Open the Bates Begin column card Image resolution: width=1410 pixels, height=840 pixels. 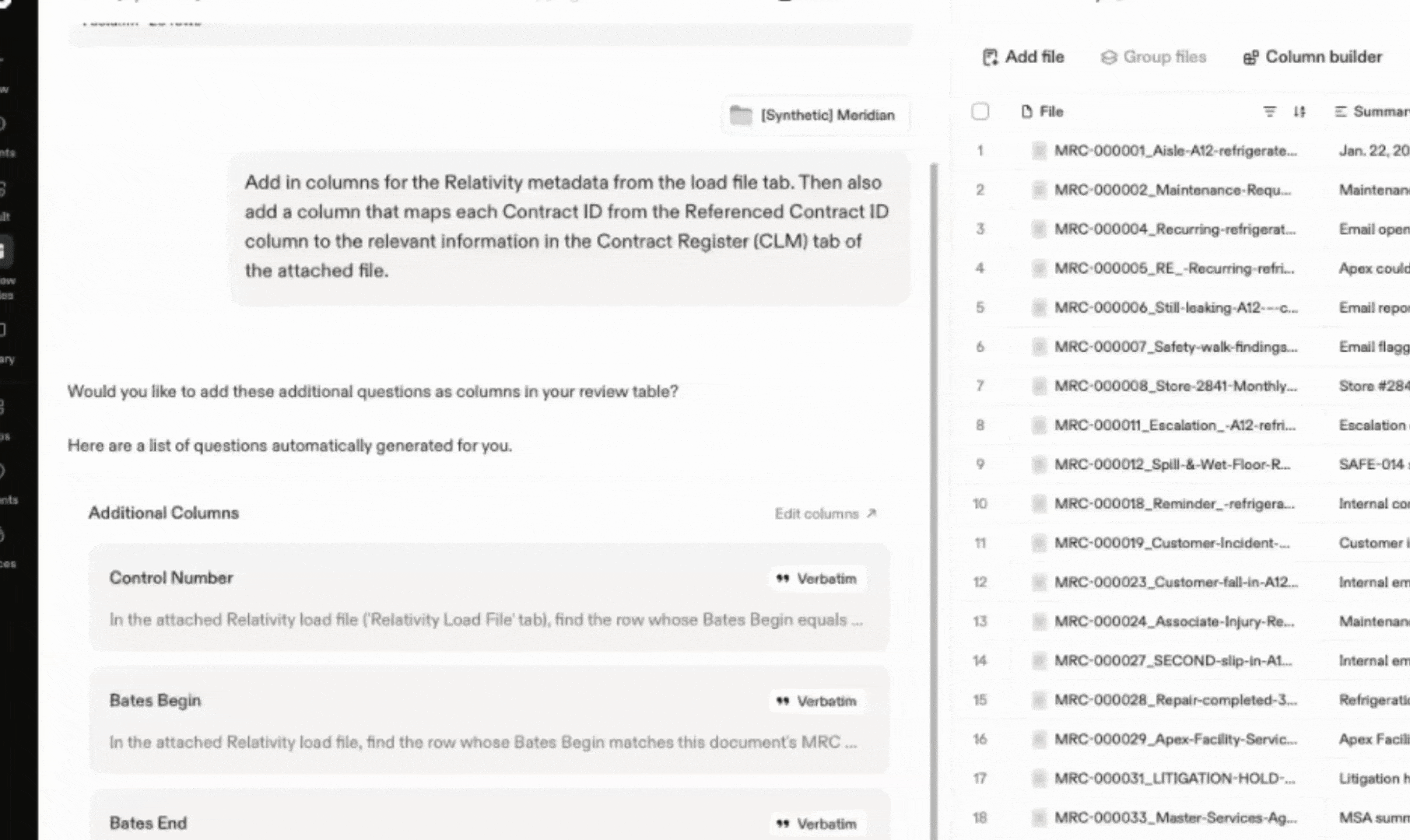[489, 720]
